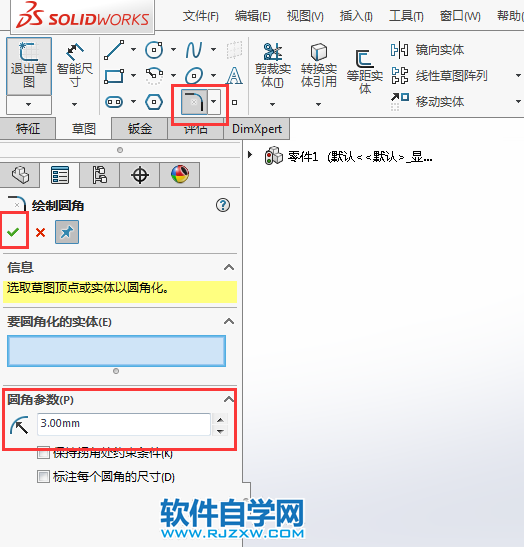524x547 pixels.
Task: Open the Exit Sketch dropdown arrow
Action: [29, 104]
